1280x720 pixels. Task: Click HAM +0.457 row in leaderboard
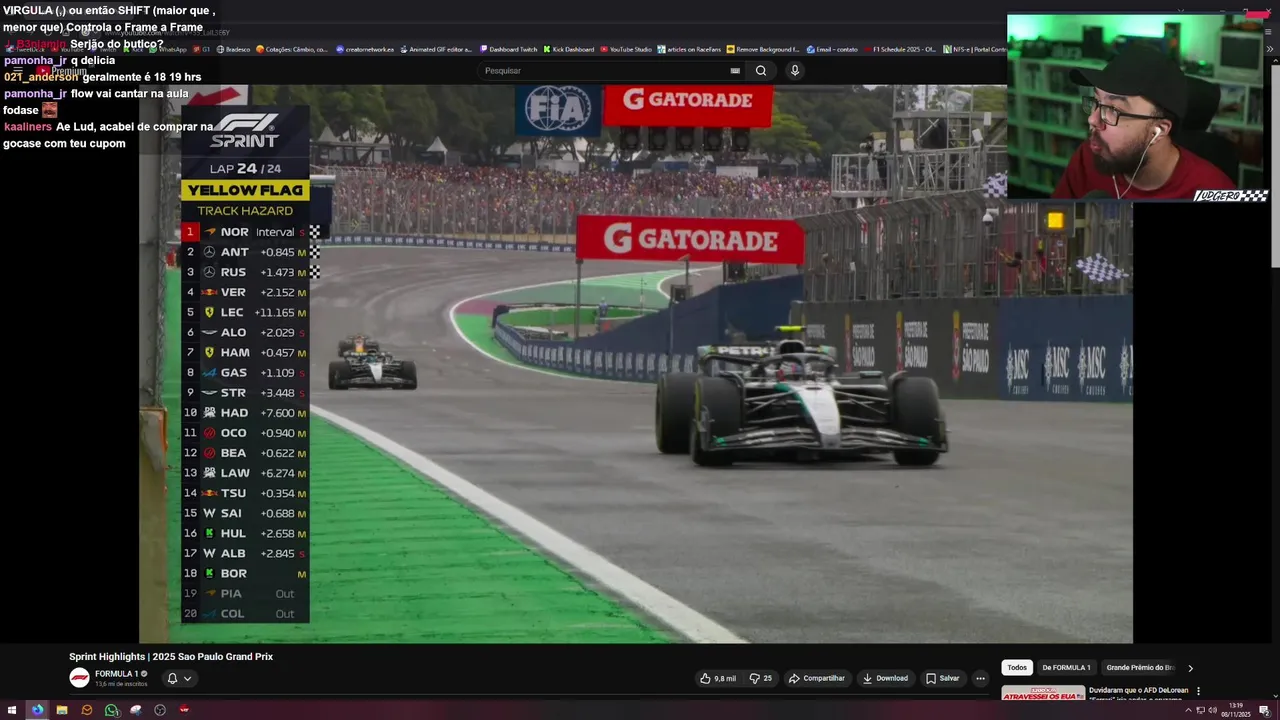(245, 352)
